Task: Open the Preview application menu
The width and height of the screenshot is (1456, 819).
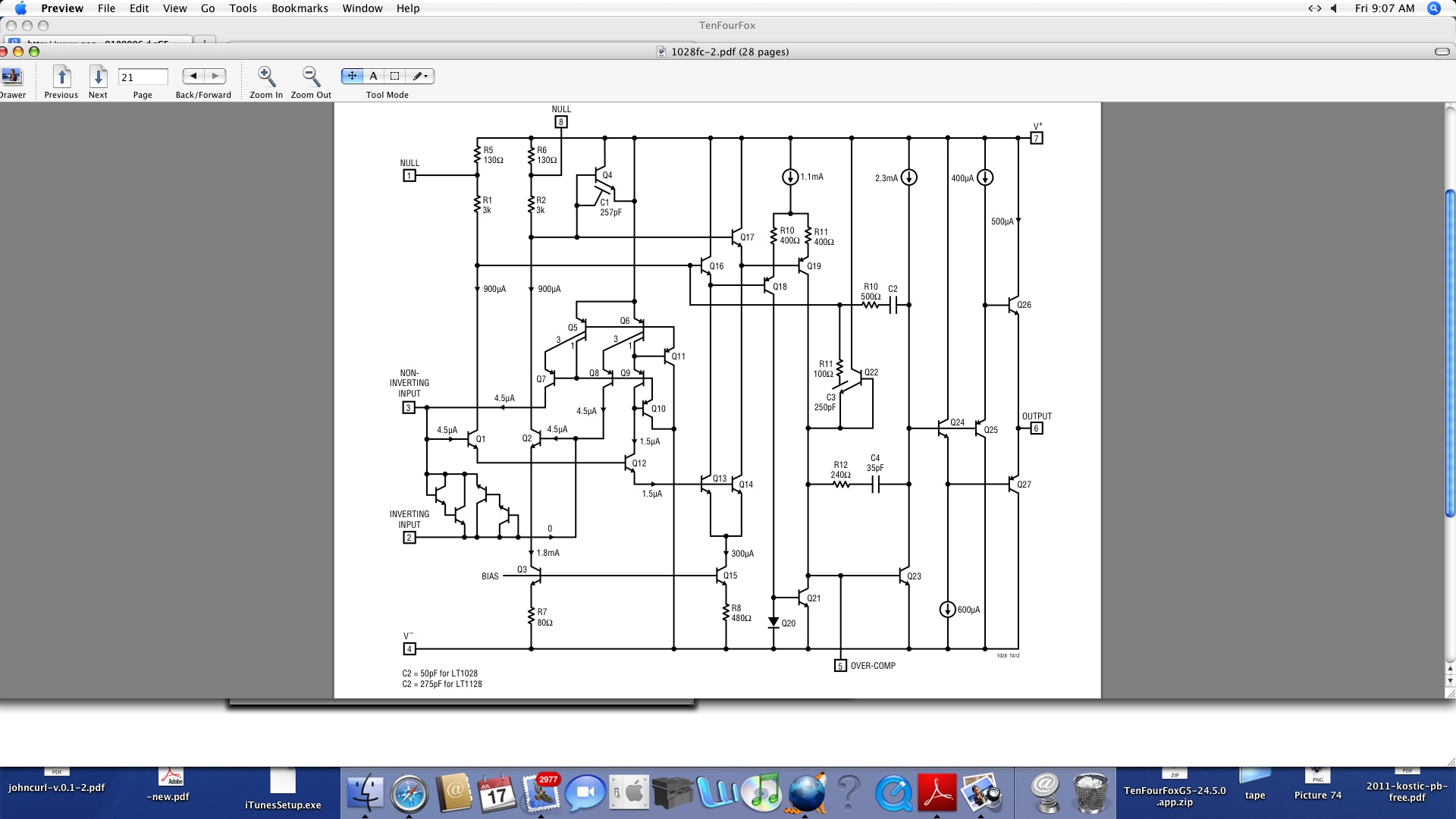Action: tap(62, 8)
